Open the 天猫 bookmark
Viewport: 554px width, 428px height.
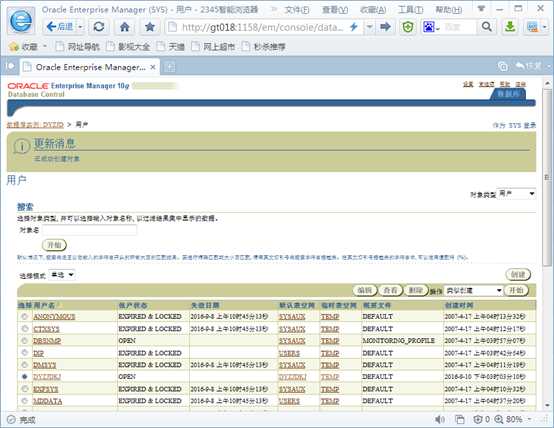(x=171, y=46)
